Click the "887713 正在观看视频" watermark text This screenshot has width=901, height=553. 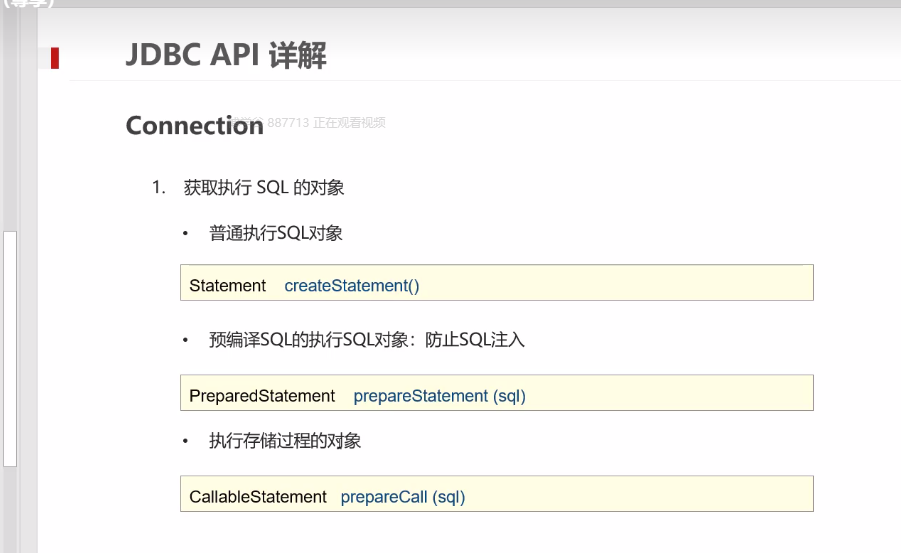tap(326, 123)
